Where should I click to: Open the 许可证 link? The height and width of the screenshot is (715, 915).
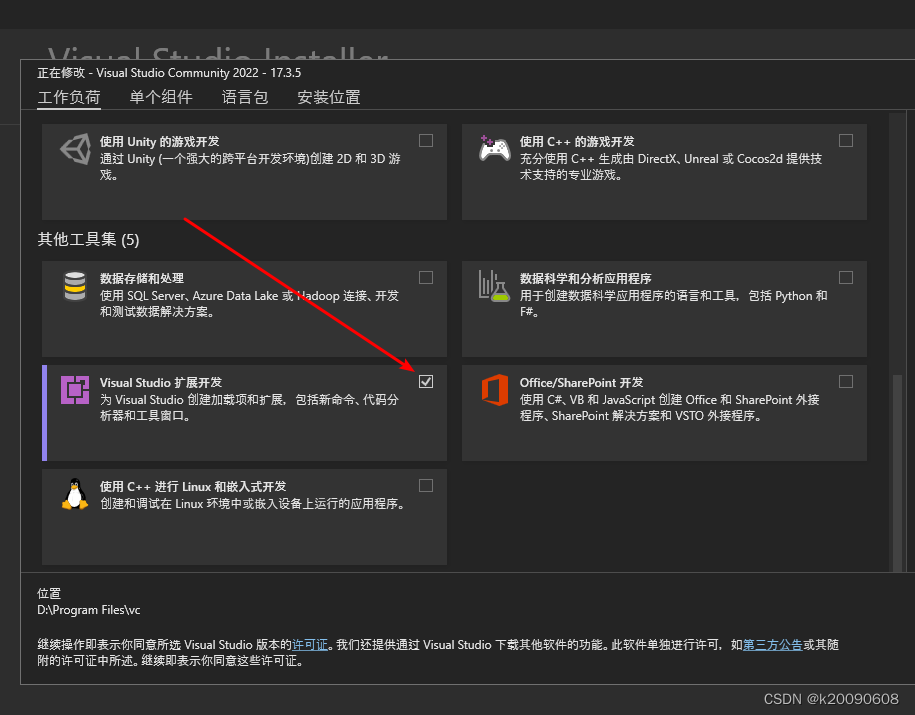coord(311,644)
